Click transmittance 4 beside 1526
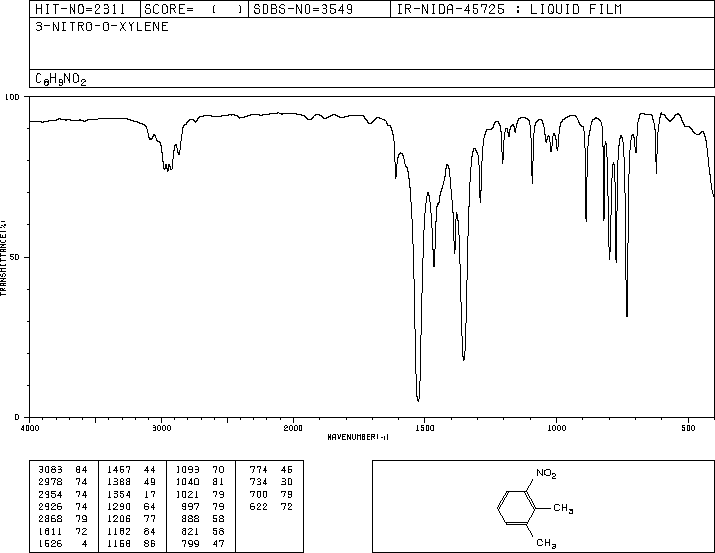Screen dimensions: 715x553 (x=84, y=543)
